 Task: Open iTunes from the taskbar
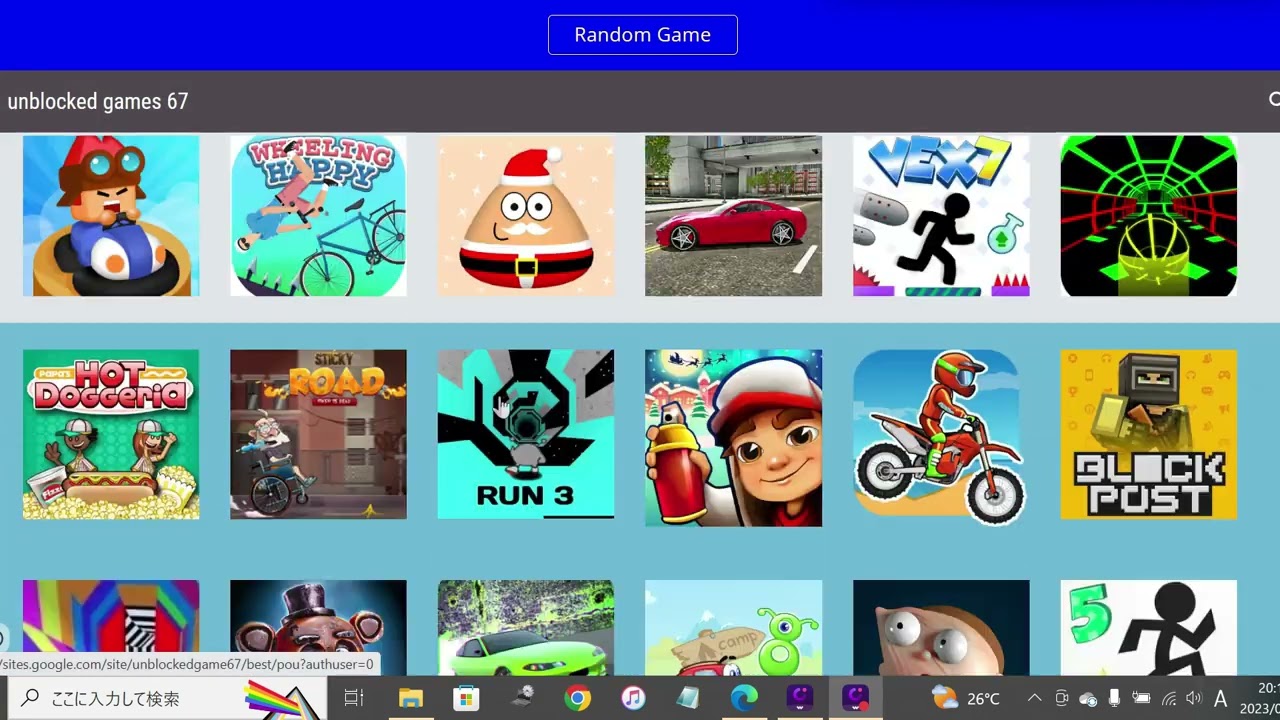(x=633, y=698)
